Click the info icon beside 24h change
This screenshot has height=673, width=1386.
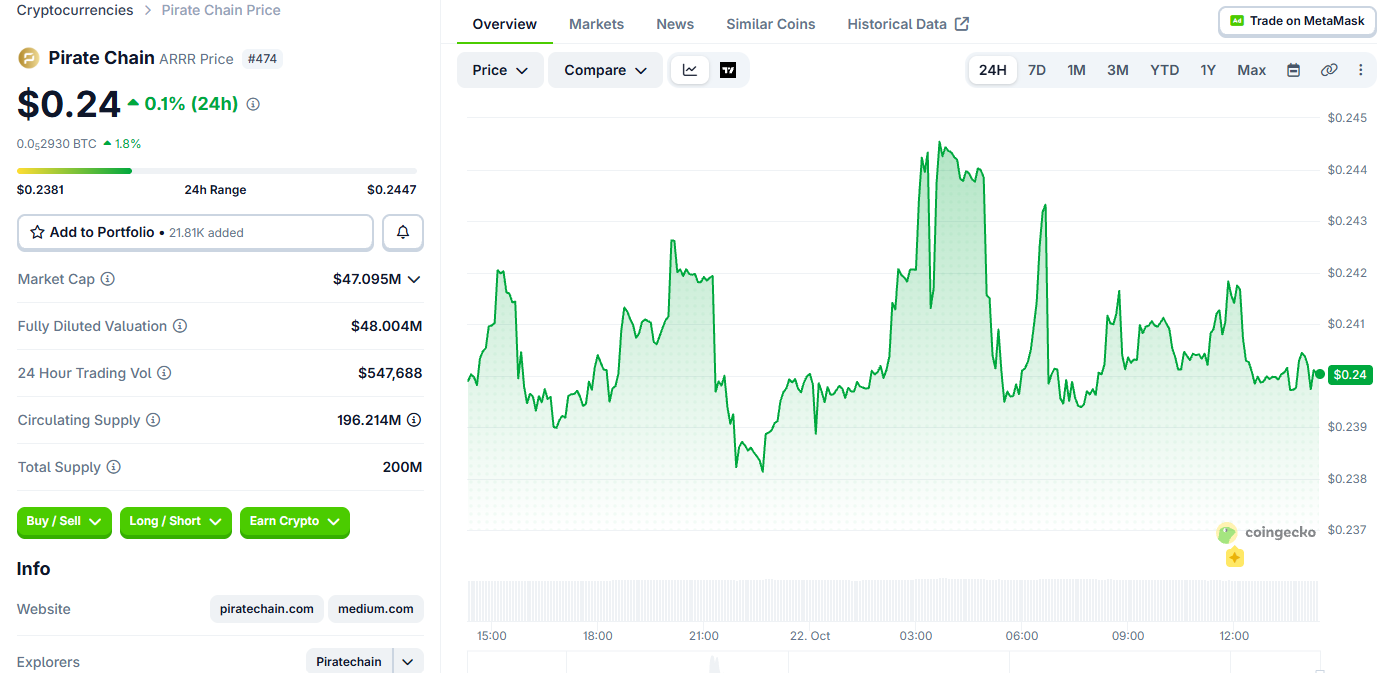click(253, 104)
